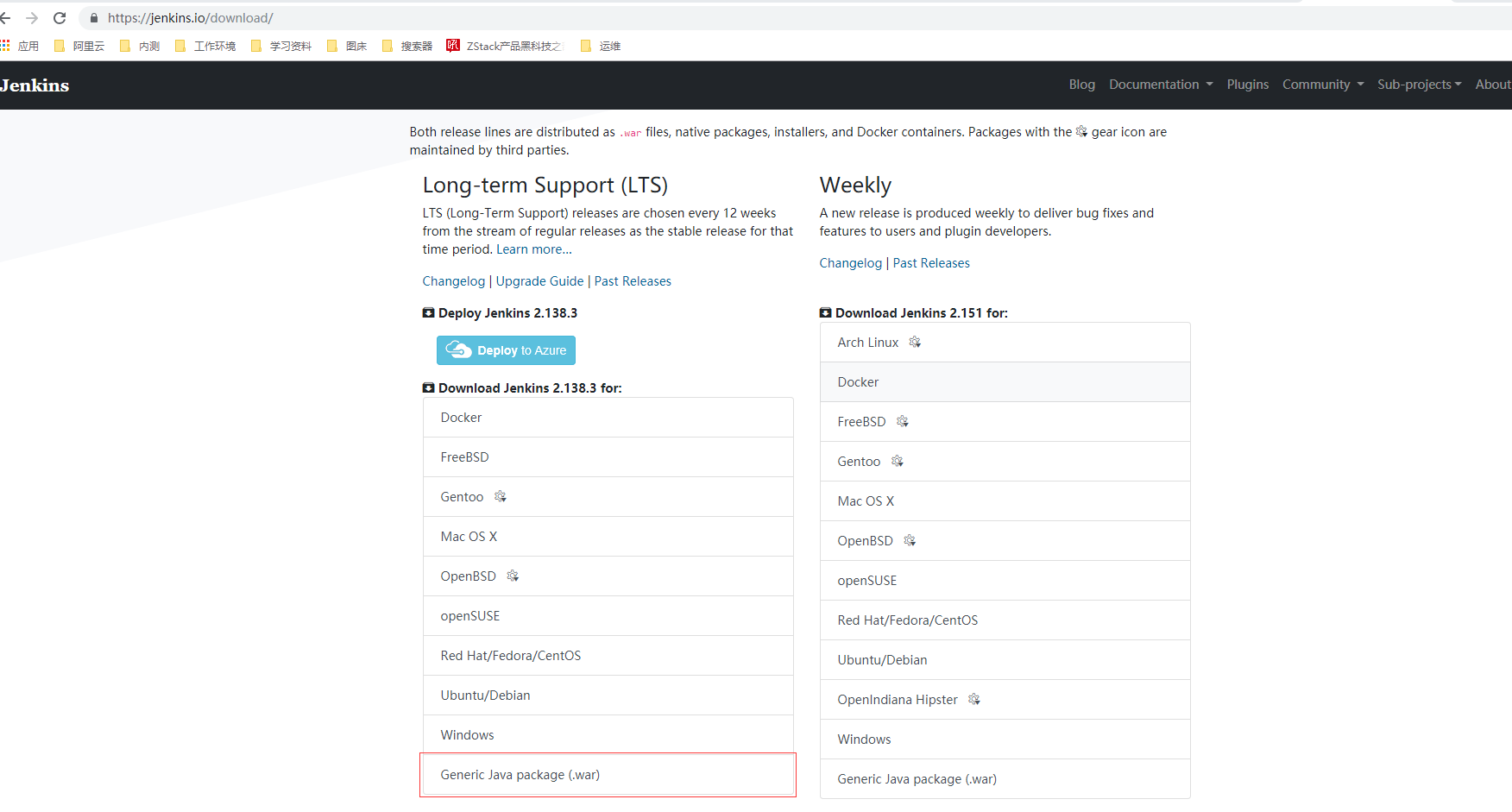Select Windows in the Weekly download list
This screenshot has height=812, width=1512.
1005,740
